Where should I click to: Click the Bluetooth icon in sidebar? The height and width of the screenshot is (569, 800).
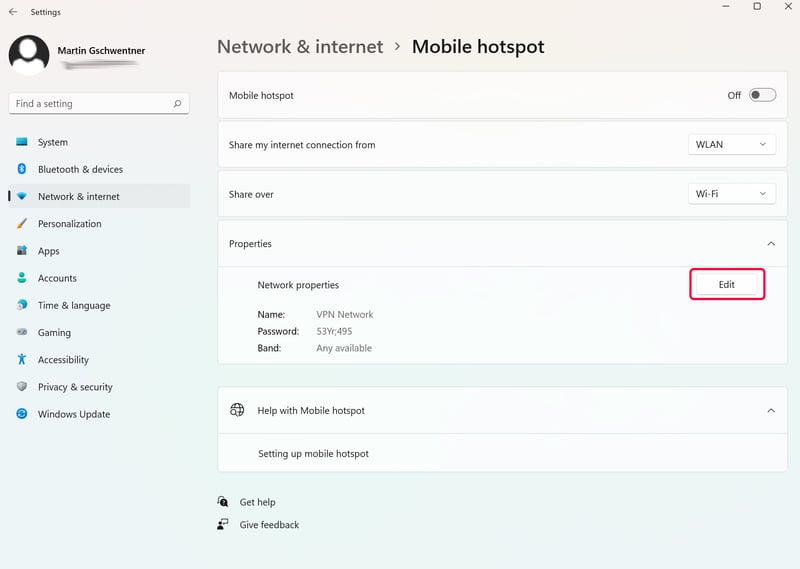(x=21, y=169)
